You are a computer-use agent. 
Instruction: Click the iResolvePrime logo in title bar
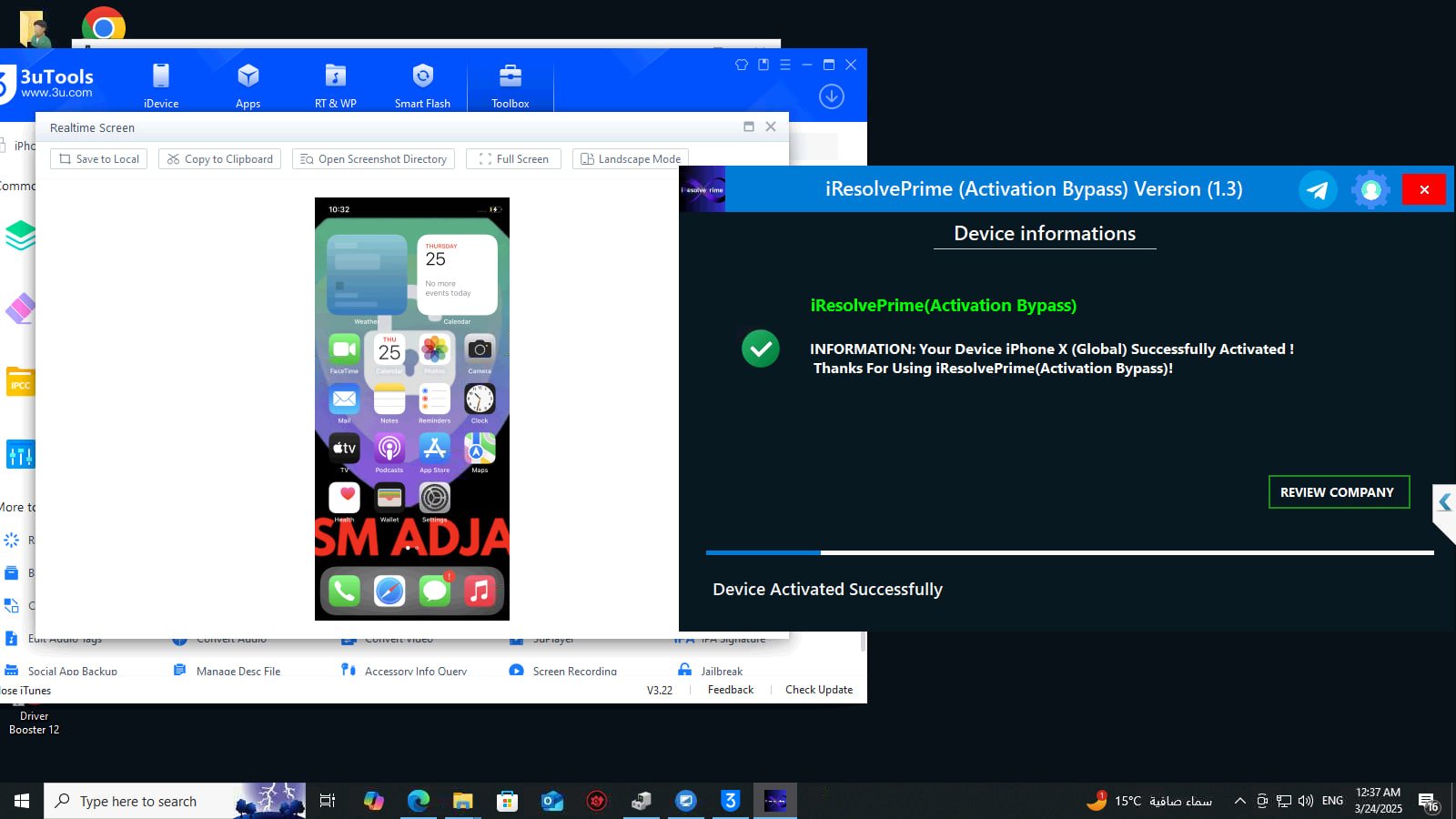(x=703, y=189)
